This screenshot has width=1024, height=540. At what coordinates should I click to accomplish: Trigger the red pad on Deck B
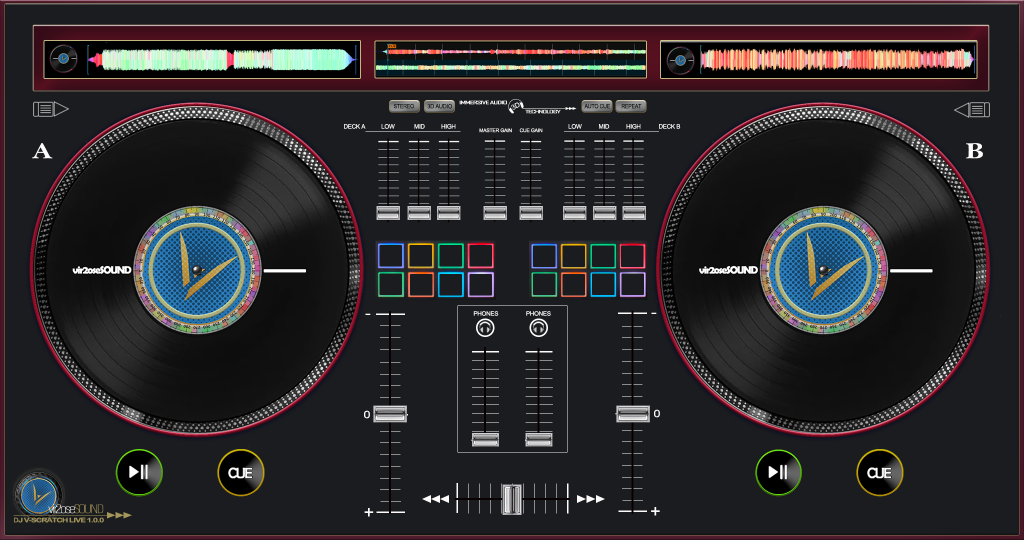pyautogui.click(x=632, y=256)
